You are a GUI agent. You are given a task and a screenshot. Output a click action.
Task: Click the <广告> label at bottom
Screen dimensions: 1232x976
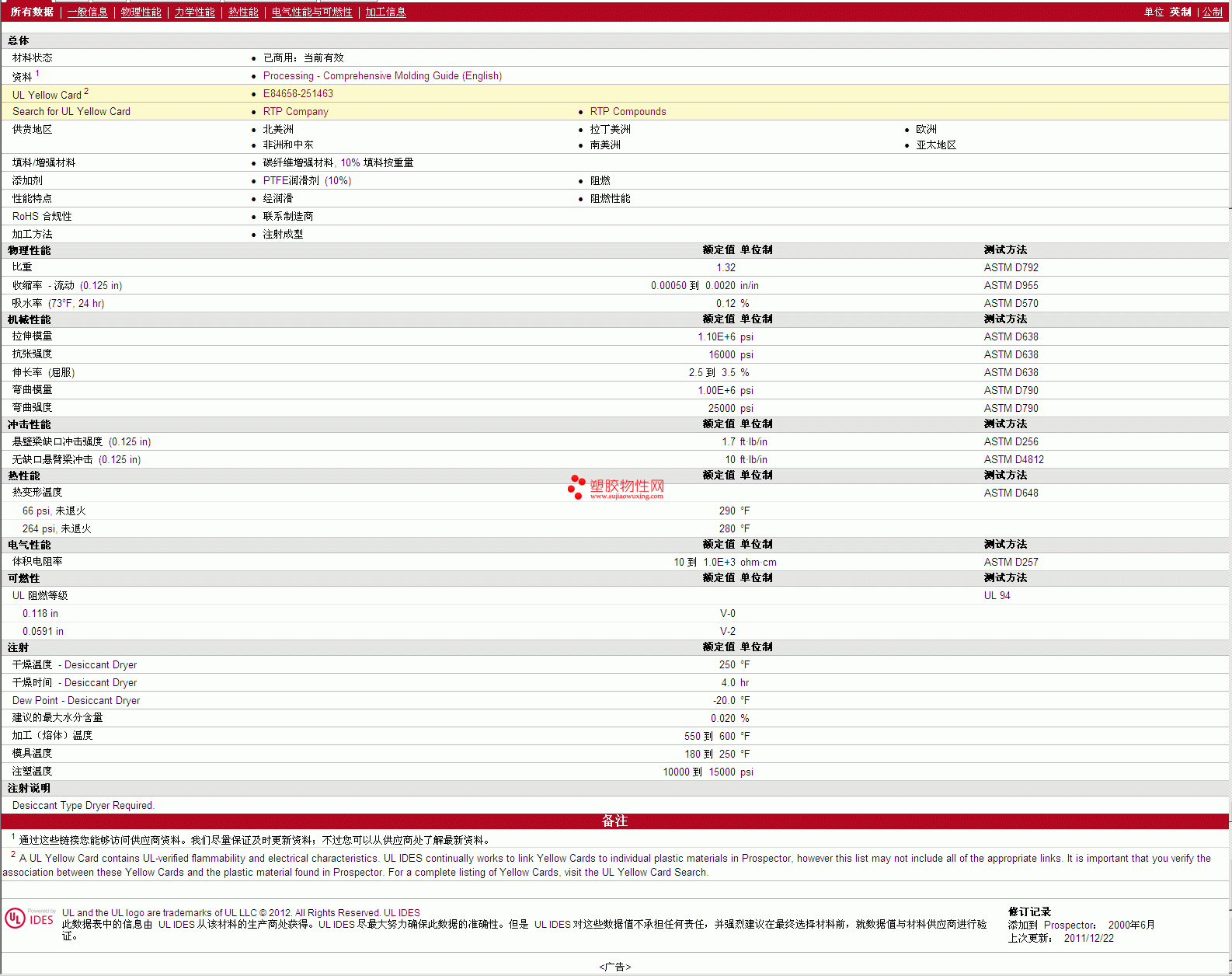(x=615, y=967)
